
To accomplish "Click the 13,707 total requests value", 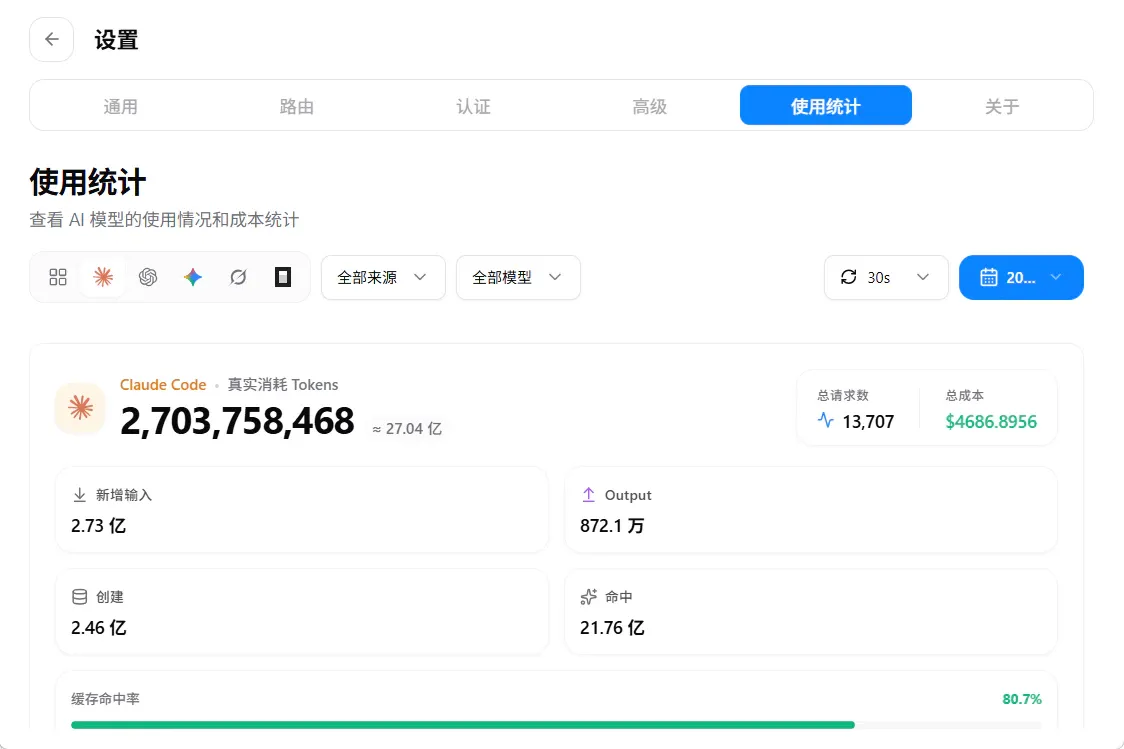I will pos(868,421).
